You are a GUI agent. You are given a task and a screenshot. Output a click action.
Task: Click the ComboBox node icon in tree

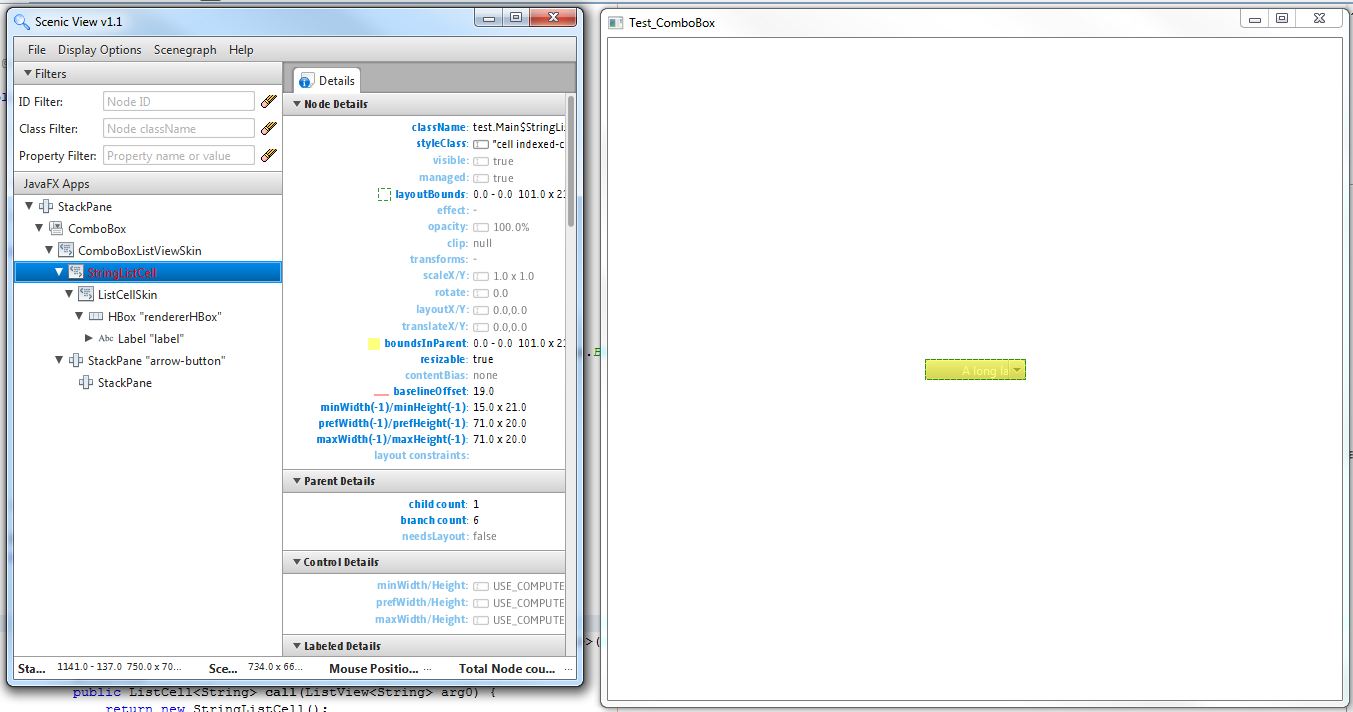pyautogui.click(x=56, y=229)
